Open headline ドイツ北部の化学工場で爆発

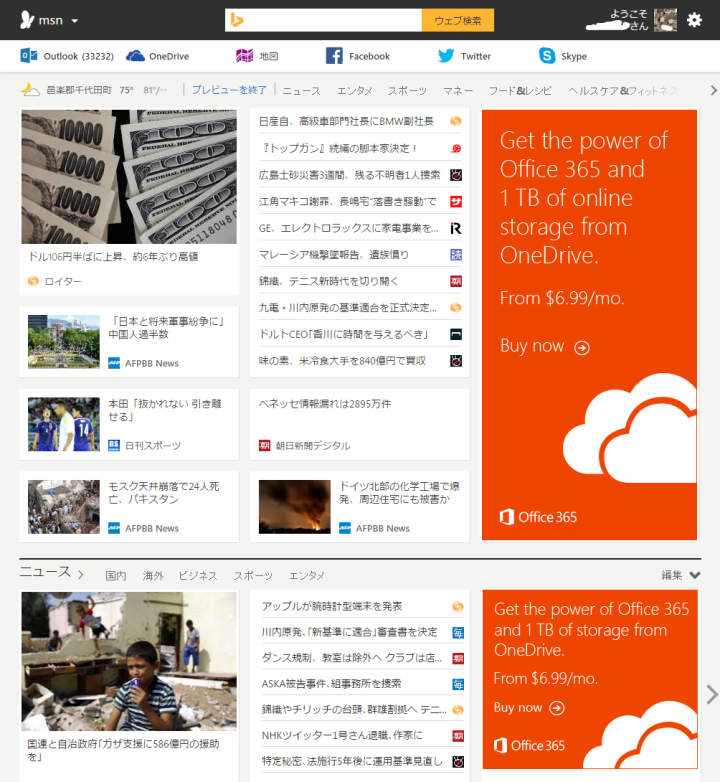[x=399, y=493]
